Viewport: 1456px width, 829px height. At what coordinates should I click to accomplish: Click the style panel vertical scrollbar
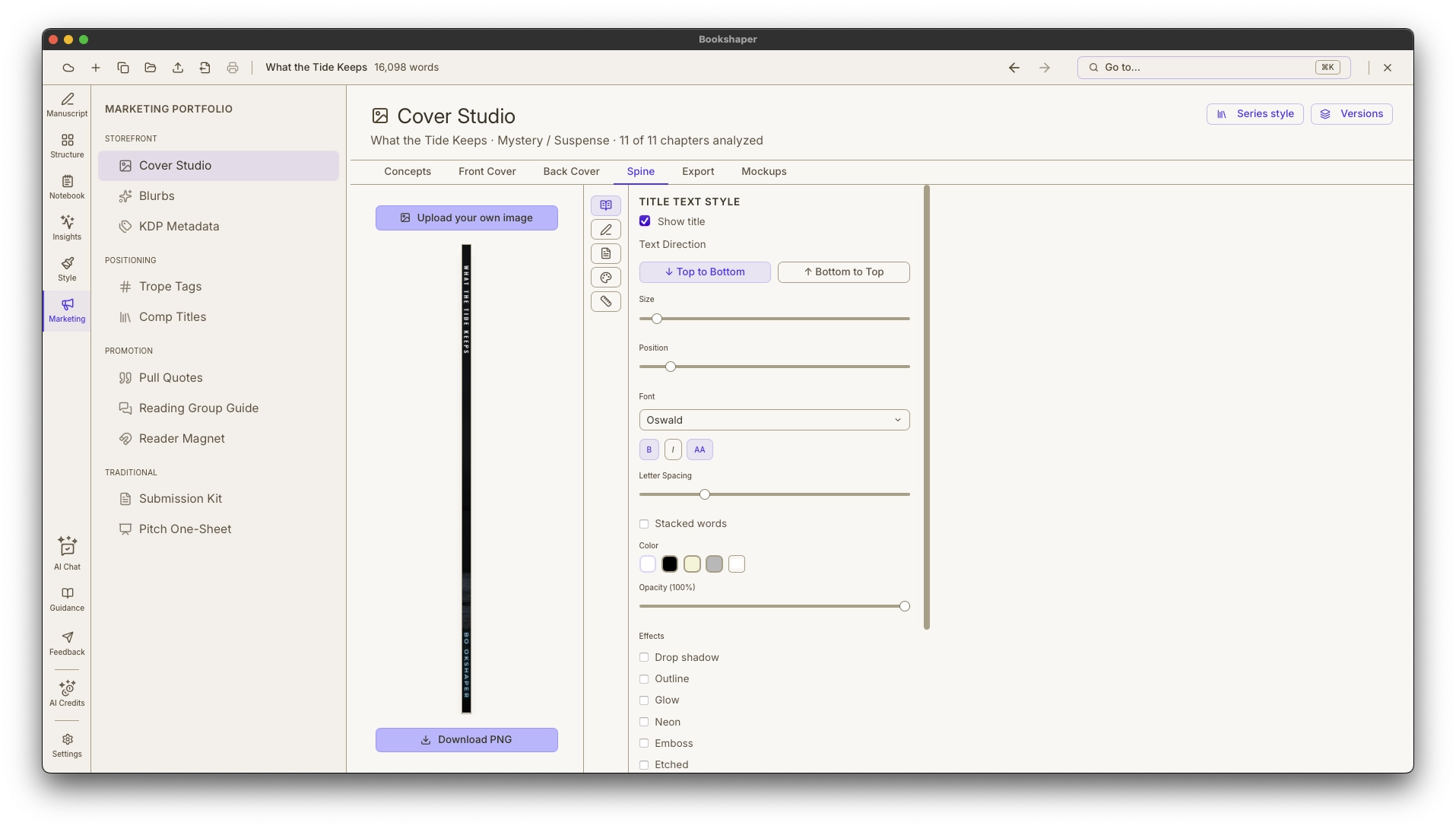coord(927,408)
